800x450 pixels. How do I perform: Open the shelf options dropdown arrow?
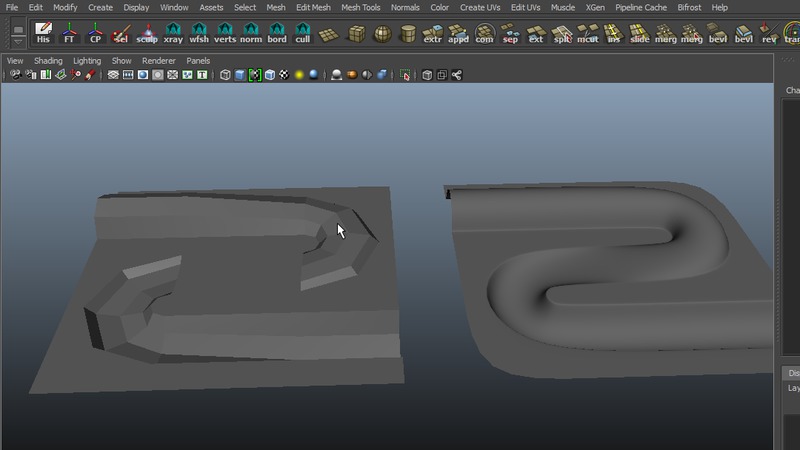[x=18, y=40]
